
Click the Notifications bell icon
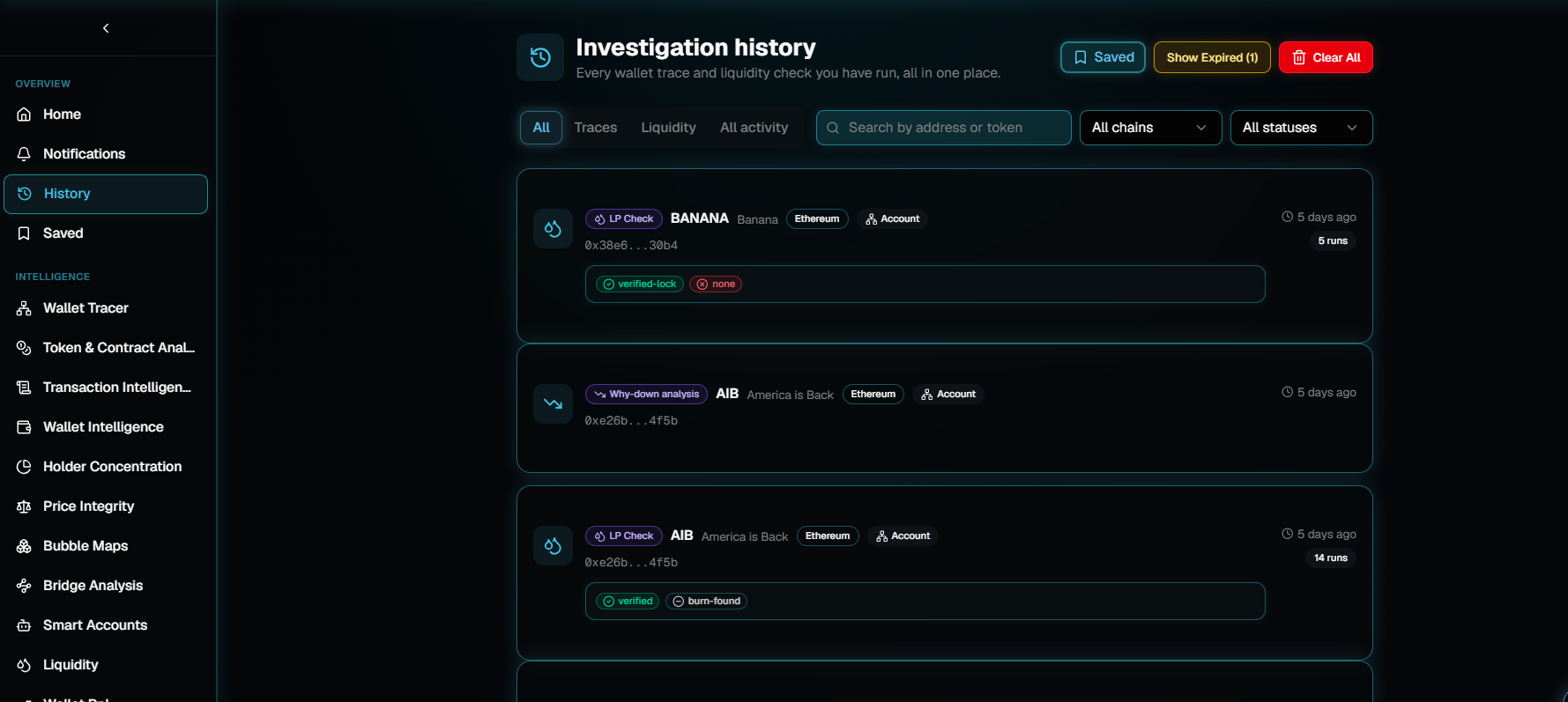tap(24, 154)
